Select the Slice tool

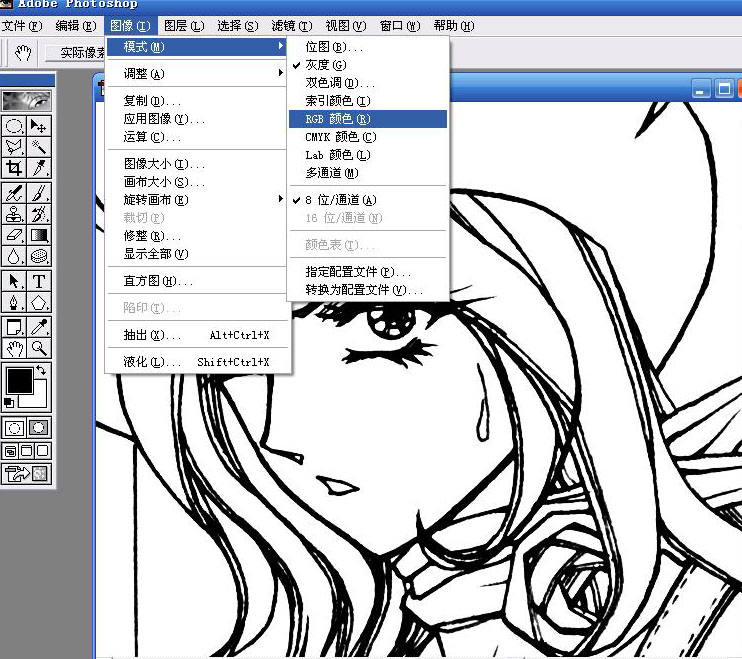(x=39, y=168)
